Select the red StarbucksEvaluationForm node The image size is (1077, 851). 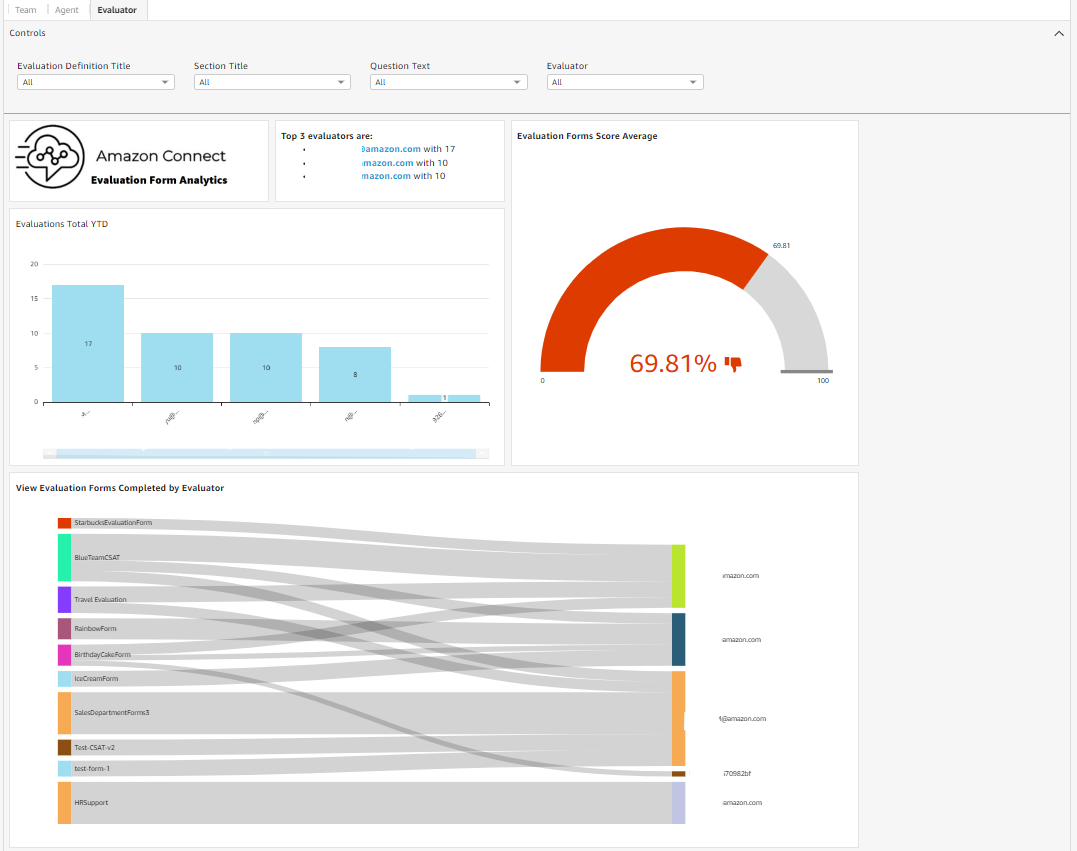(x=62, y=522)
